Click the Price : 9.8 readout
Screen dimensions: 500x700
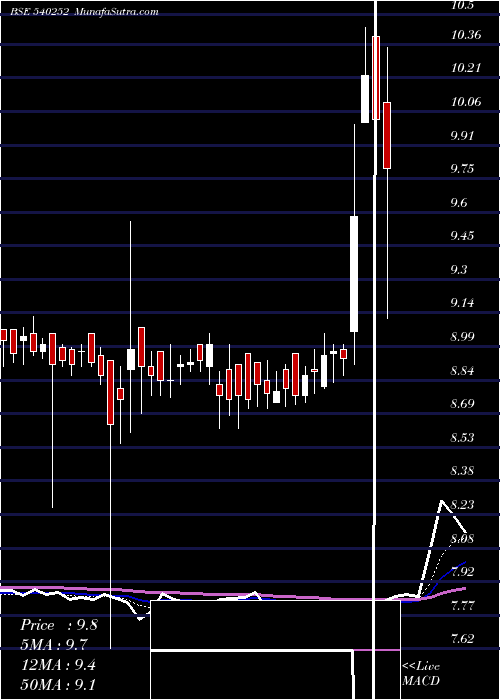[x=58, y=625]
